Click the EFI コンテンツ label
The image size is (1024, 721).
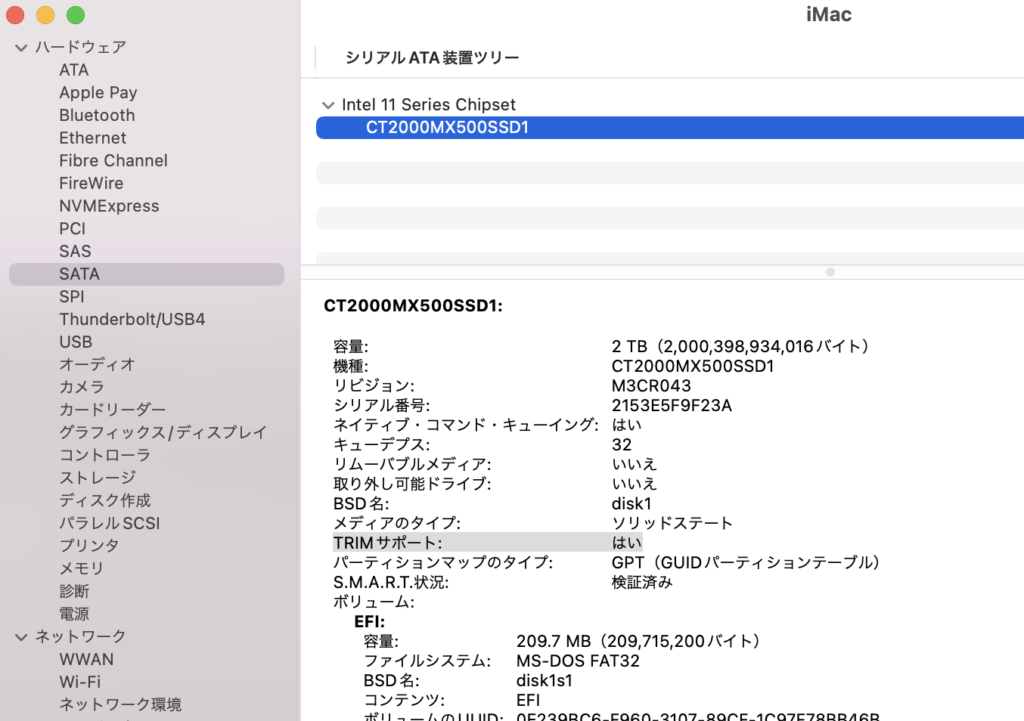(404, 700)
